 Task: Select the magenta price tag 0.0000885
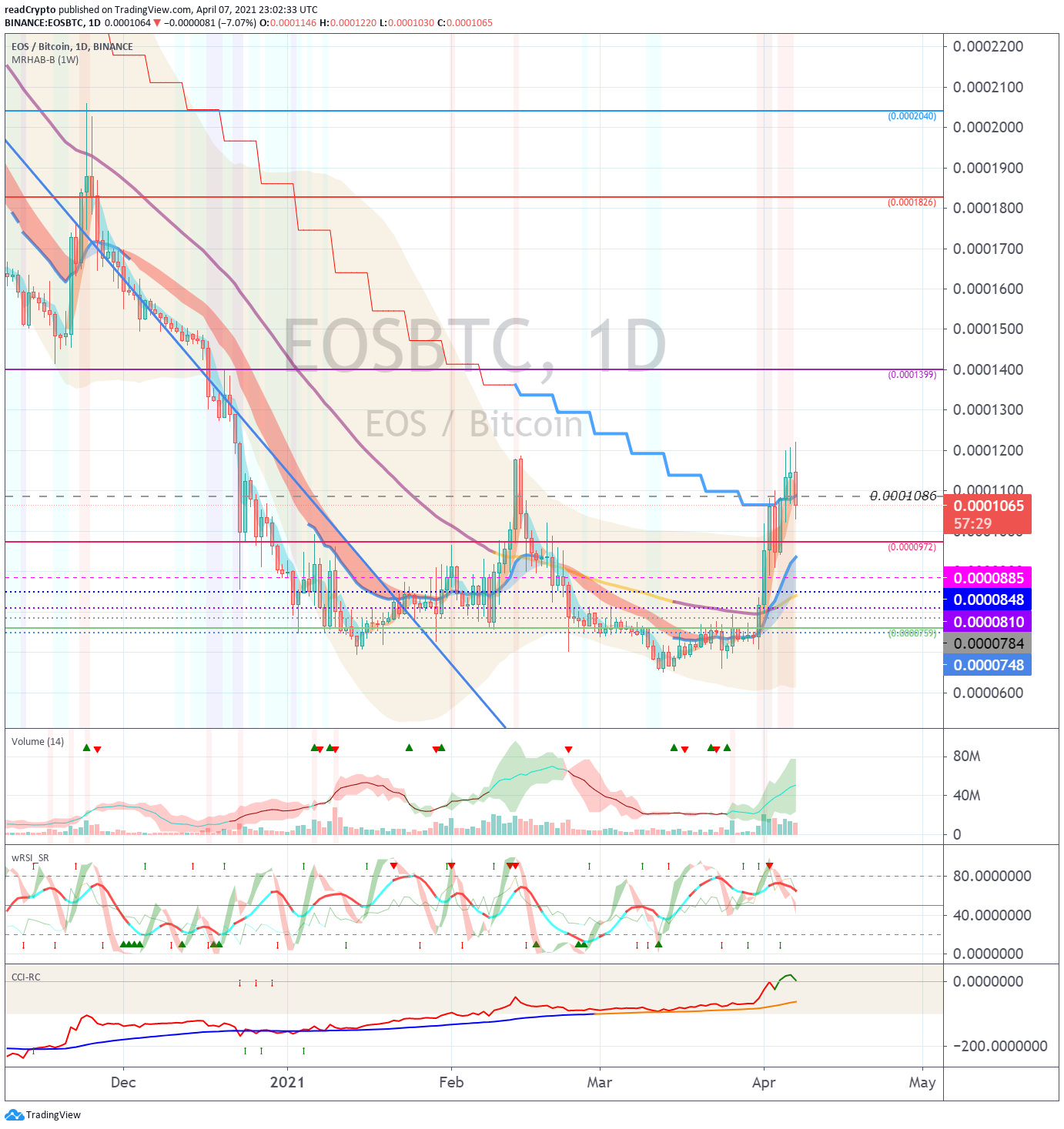pos(988,578)
